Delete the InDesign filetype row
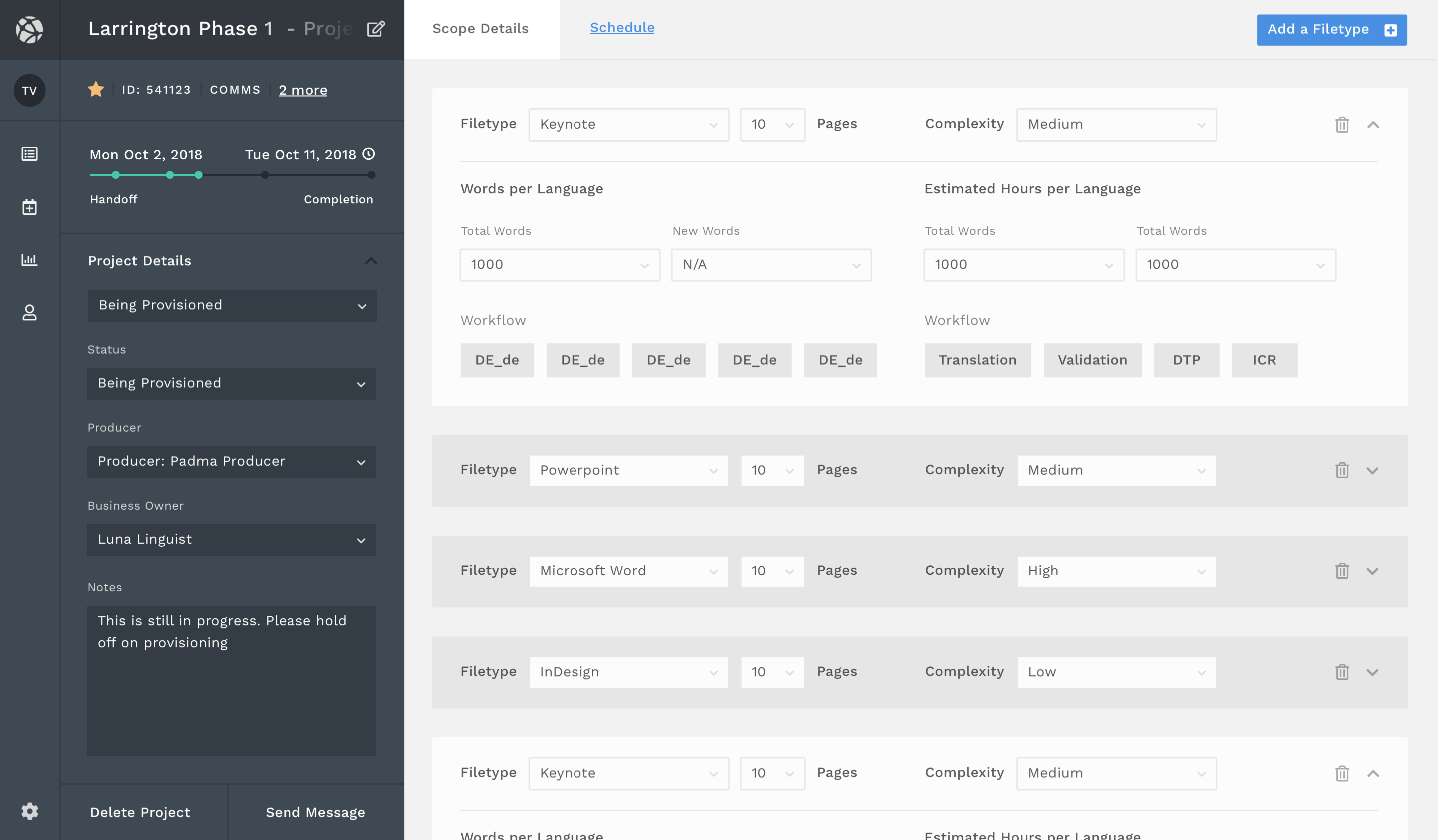Screen dimensions: 1438x840 1342,672
